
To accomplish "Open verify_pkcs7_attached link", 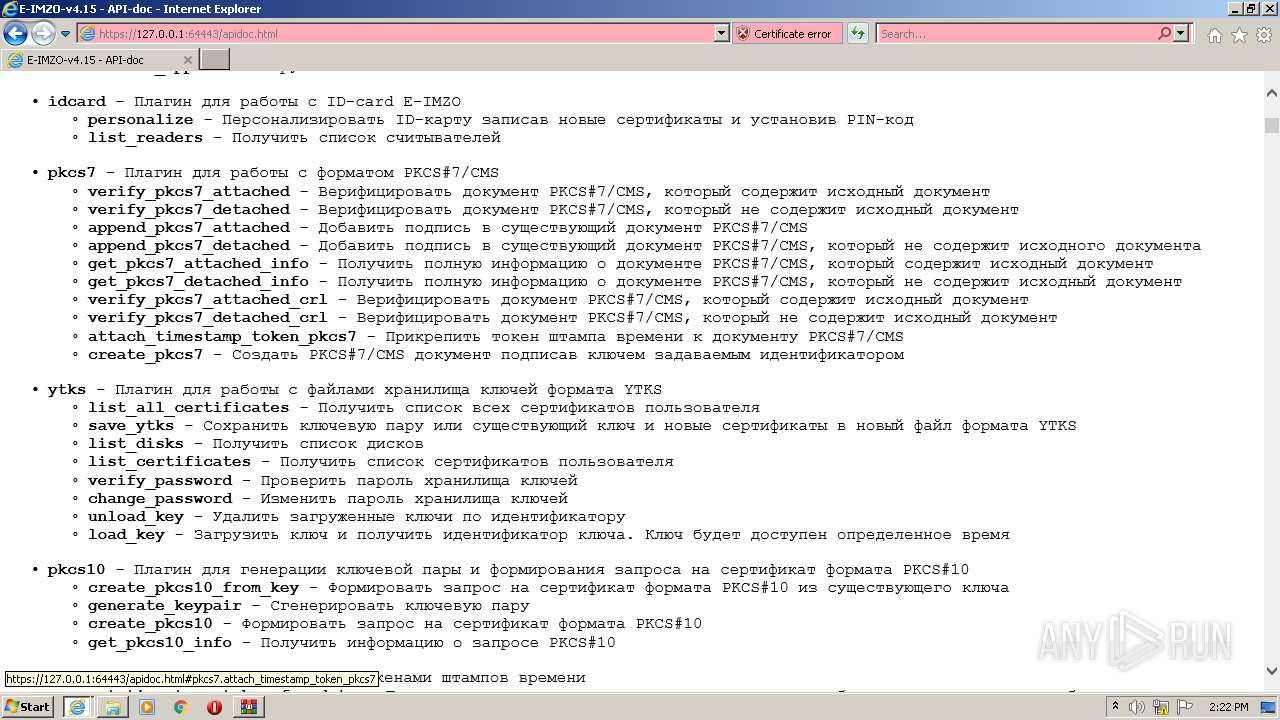I will pyautogui.click(x=188, y=191).
